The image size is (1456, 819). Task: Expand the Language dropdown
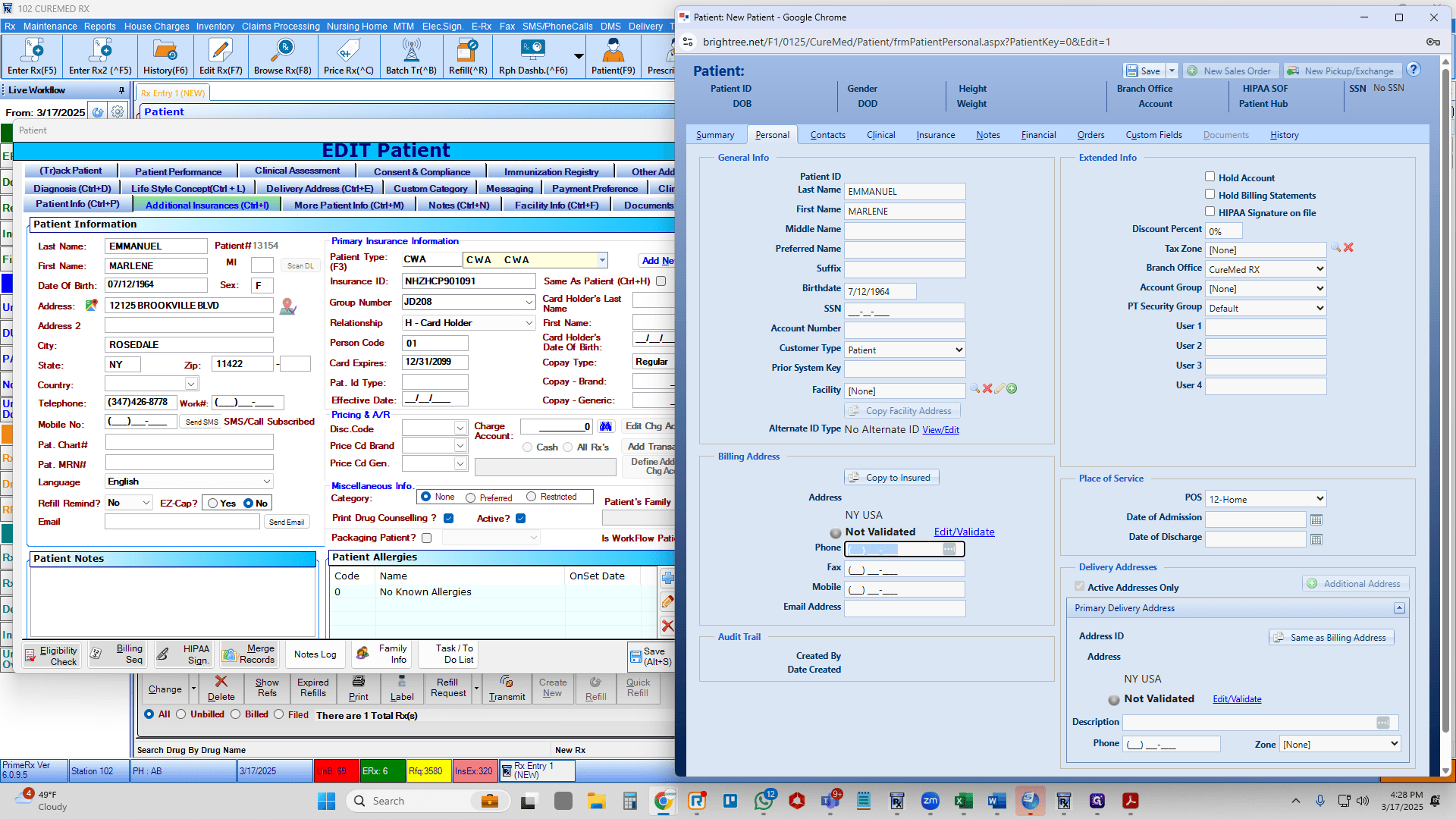coord(267,482)
